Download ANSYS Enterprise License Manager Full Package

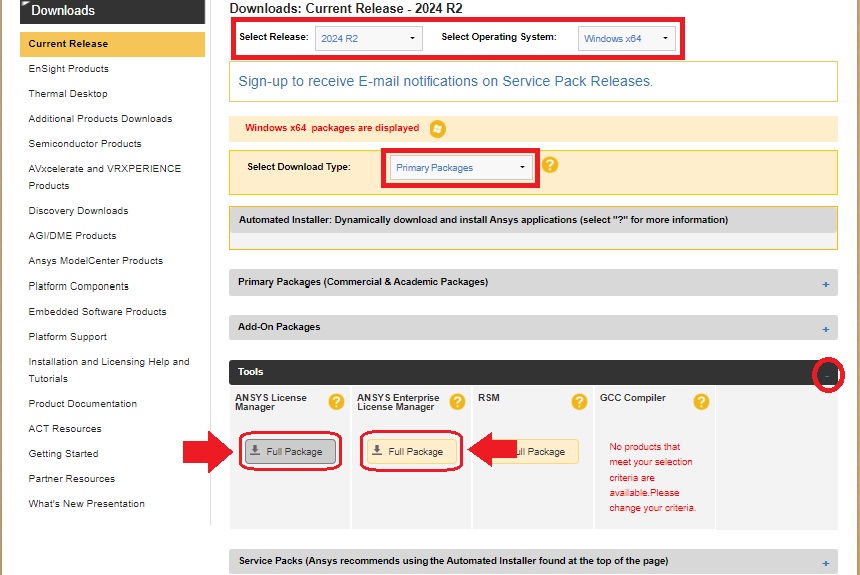(x=411, y=451)
